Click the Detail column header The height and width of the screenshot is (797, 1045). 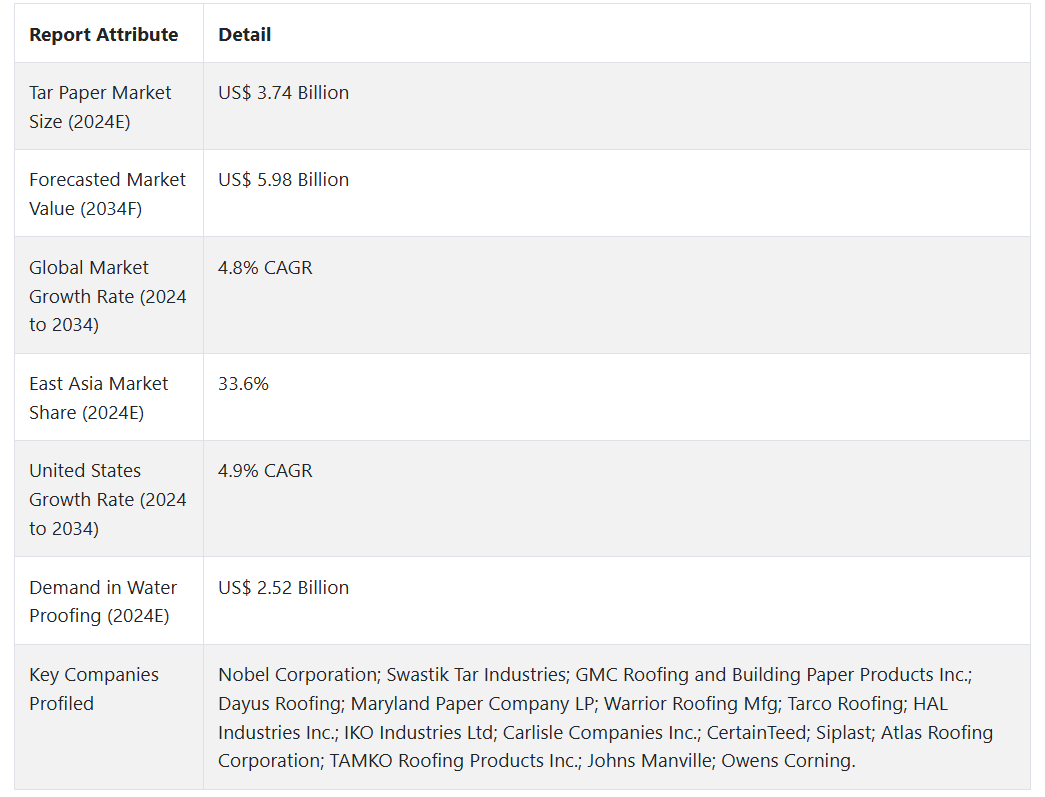245,35
